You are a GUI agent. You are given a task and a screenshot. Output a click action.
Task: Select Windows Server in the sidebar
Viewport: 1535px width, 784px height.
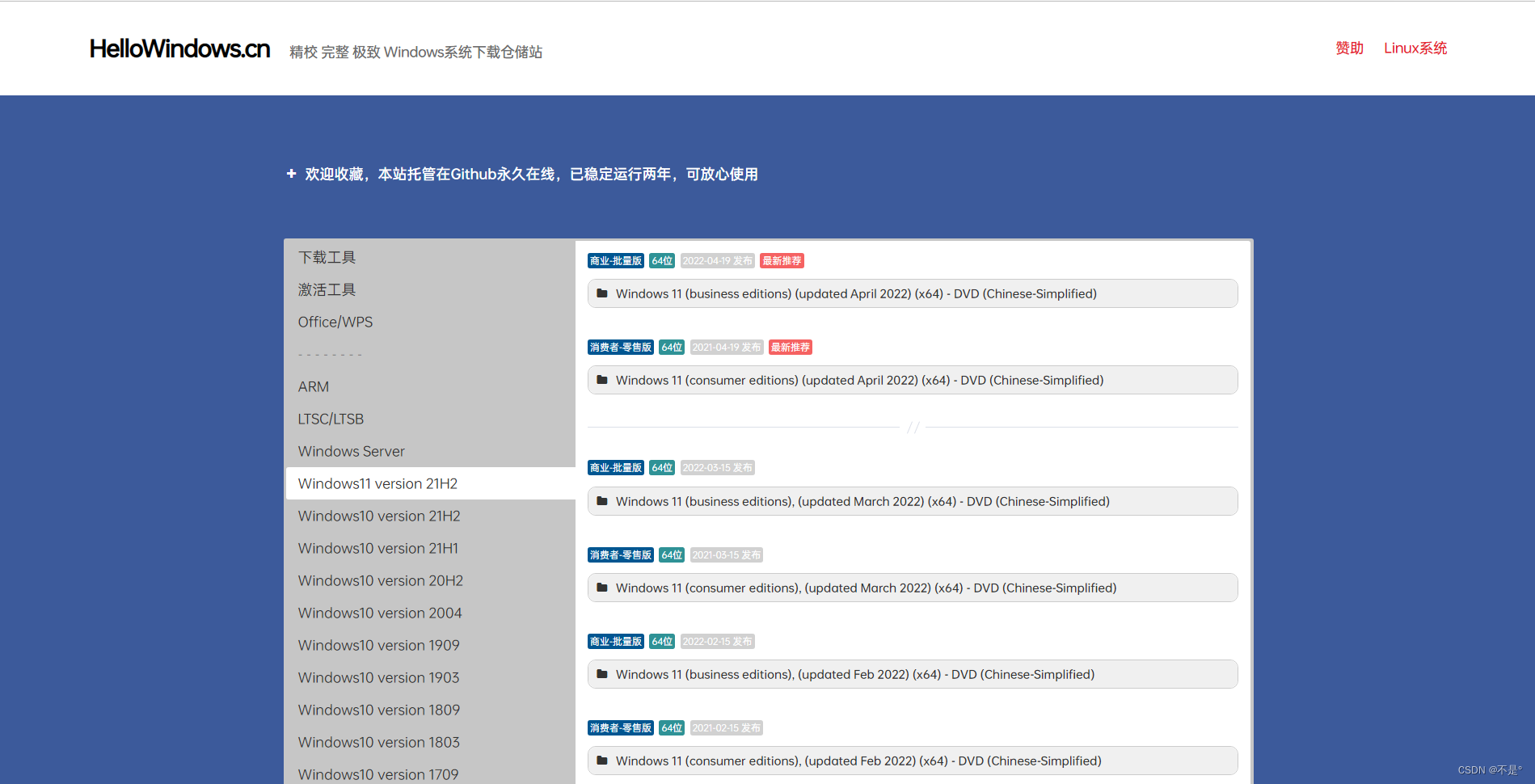(430, 451)
